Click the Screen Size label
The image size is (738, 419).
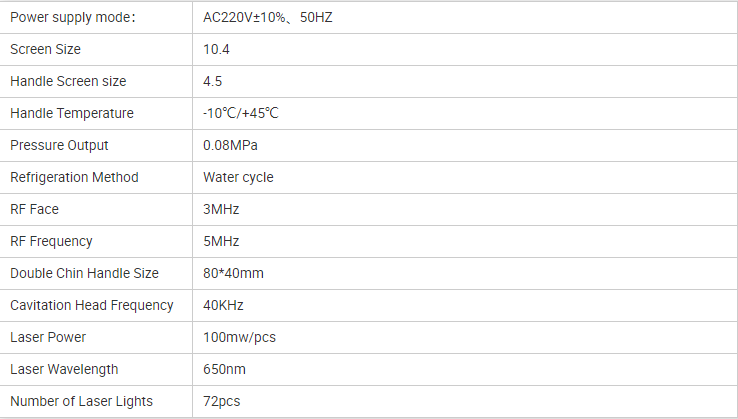point(46,49)
